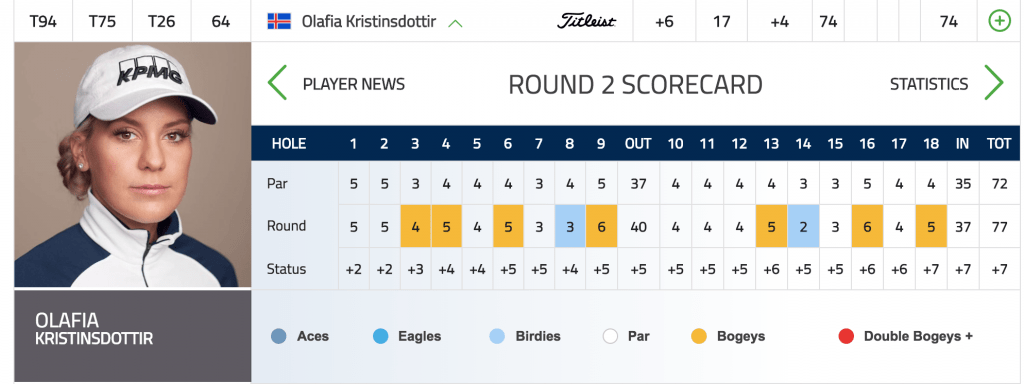Click the HOLE column header
1024x384 pixels.
pos(289,144)
